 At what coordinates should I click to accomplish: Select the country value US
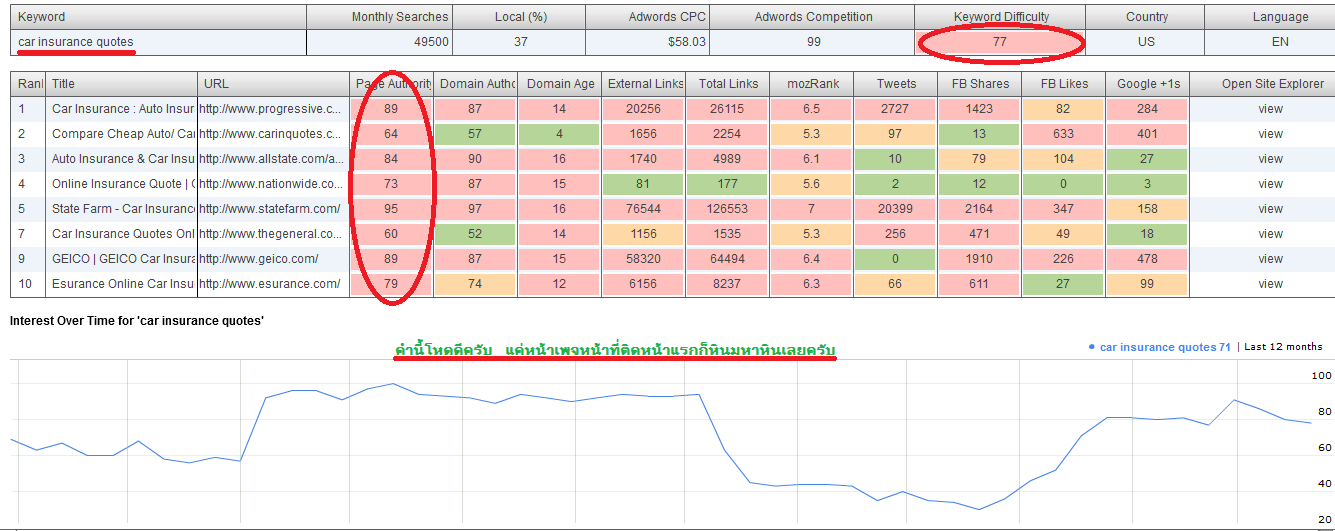(x=1145, y=42)
